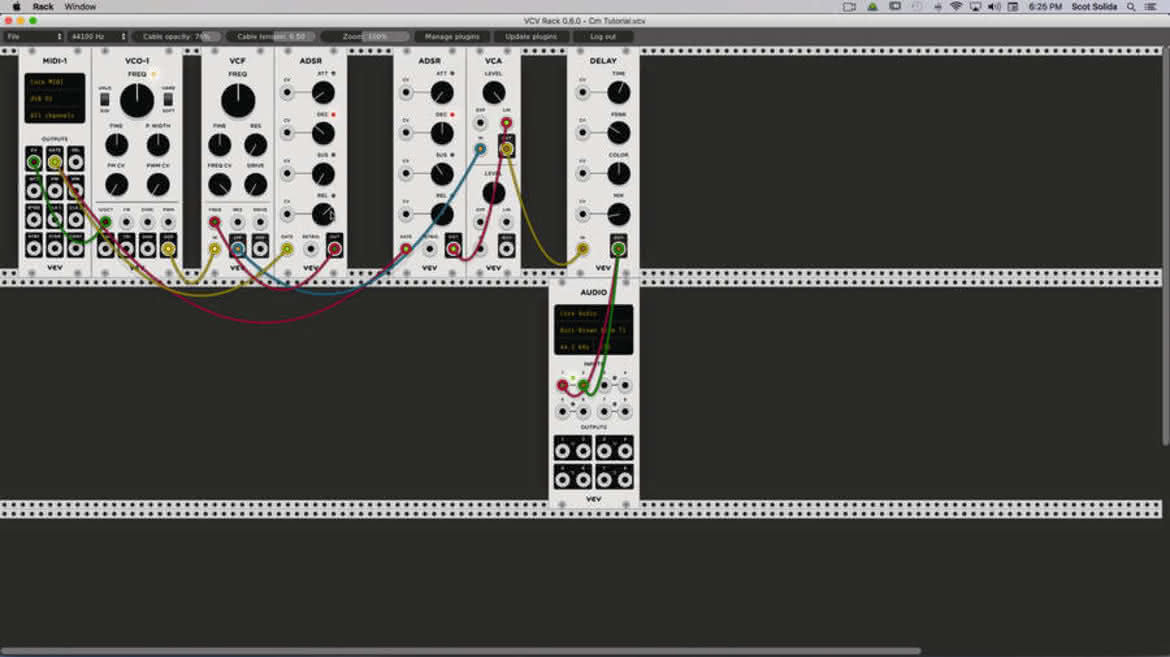
Task: Adjust the Zoom slider
Action: tap(366, 36)
